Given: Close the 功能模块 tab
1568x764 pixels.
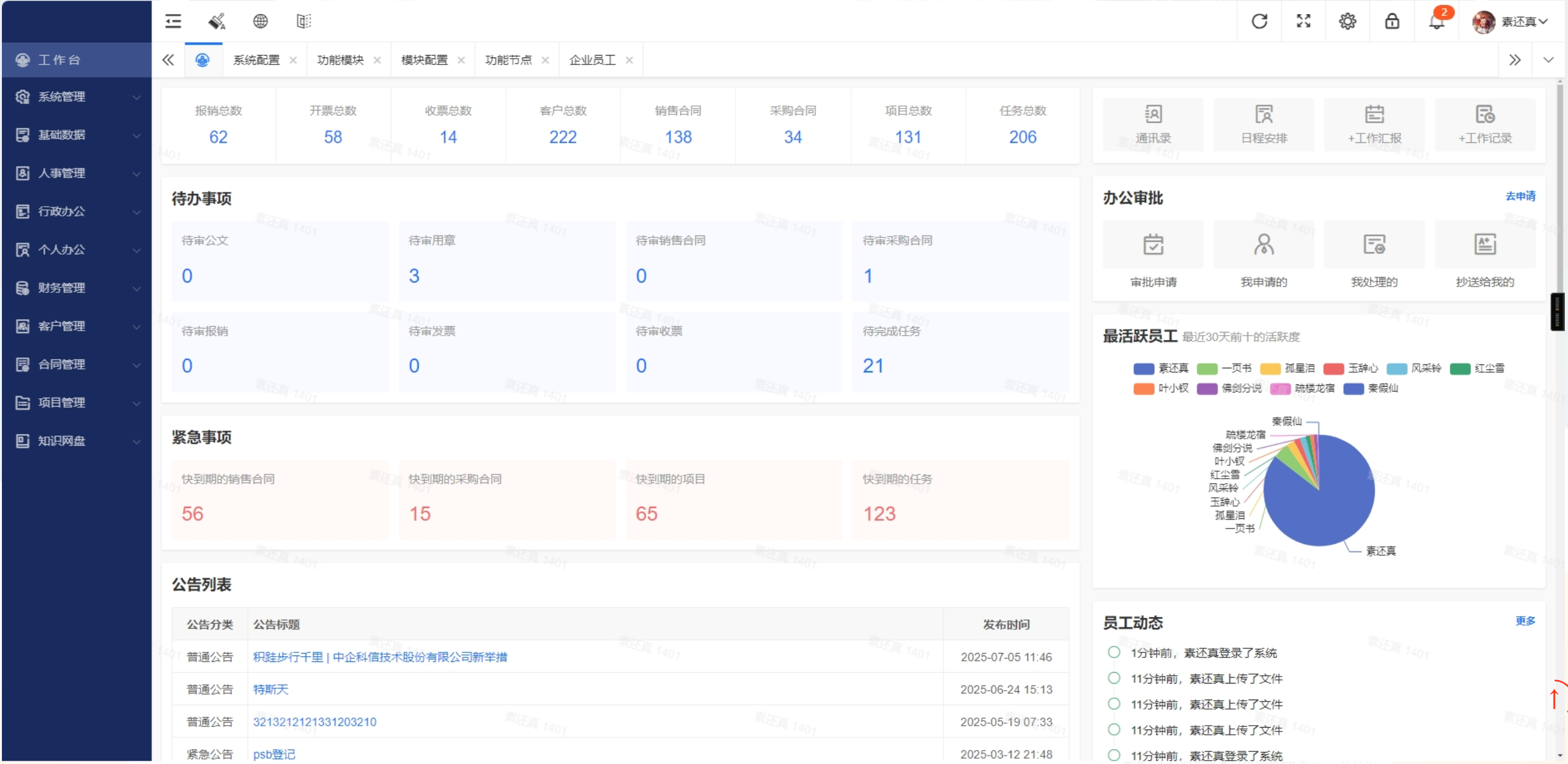Looking at the screenshot, I should pos(377,59).
